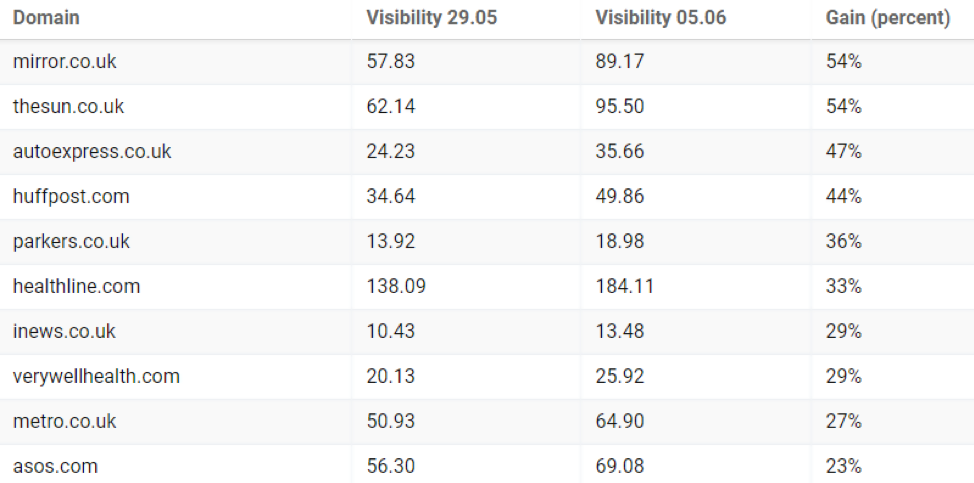The width and height of the screenshot is (974, 483).
Task: Open huffpost.com domain entry
Action: tap(71, 197)
